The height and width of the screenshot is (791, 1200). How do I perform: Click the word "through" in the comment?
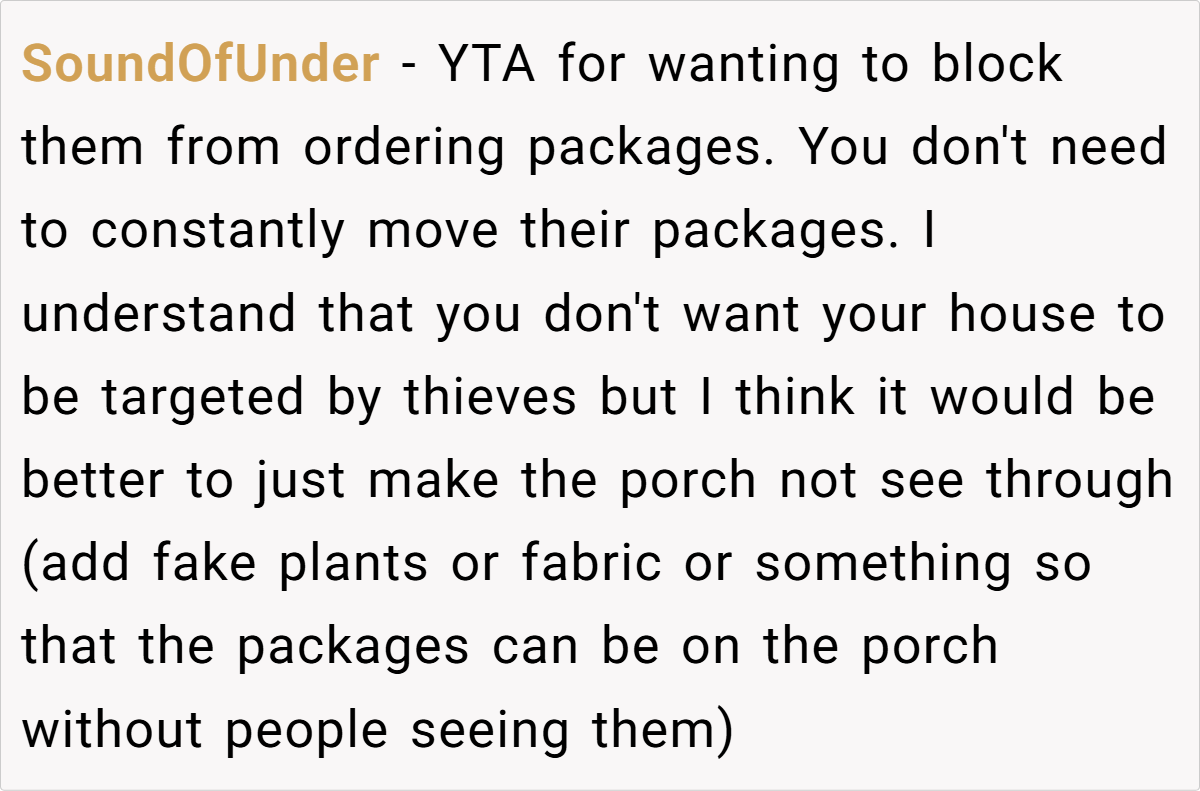click(x=1080, y=482)
